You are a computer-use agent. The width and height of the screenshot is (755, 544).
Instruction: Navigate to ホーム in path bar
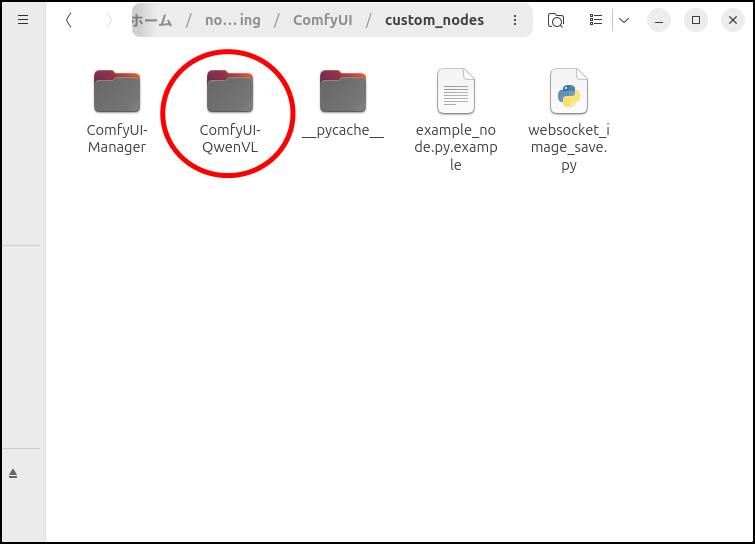[x=153, y=20]
